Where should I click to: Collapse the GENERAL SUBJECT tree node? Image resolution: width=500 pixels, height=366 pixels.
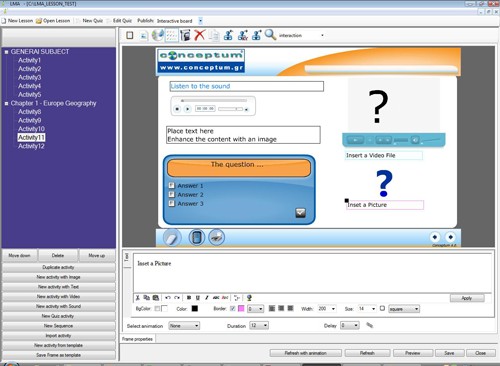point(6,52)
